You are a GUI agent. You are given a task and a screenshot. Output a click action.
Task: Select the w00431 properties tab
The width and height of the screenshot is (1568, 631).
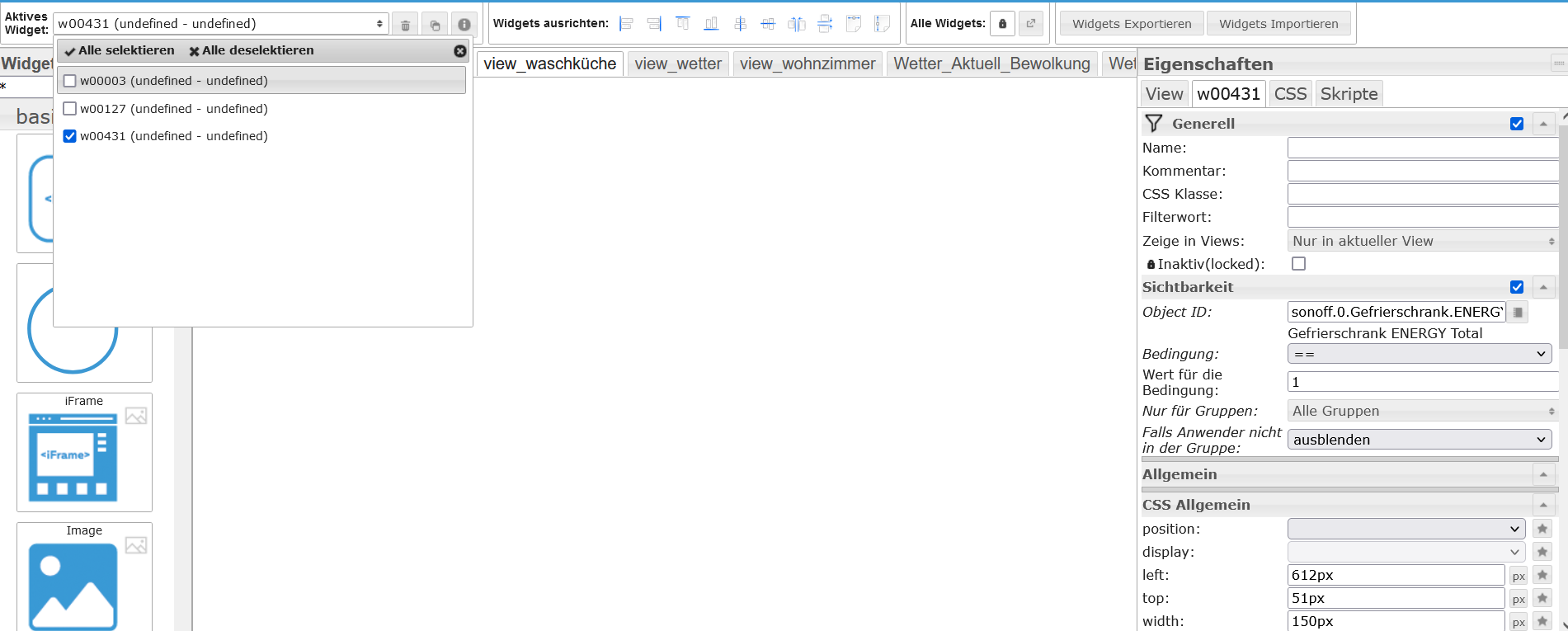click(1229, 94)
